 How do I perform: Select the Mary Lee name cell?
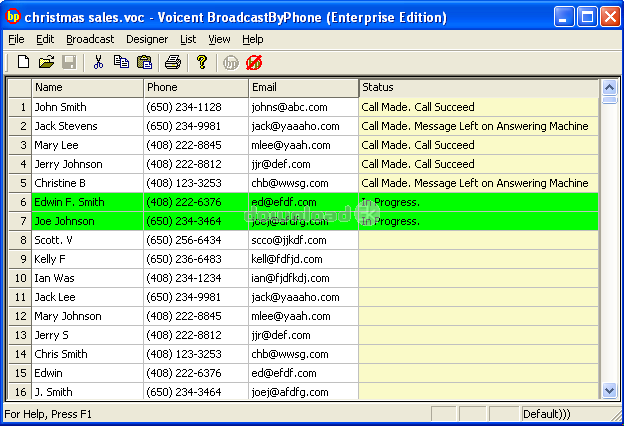pos(87,145)
